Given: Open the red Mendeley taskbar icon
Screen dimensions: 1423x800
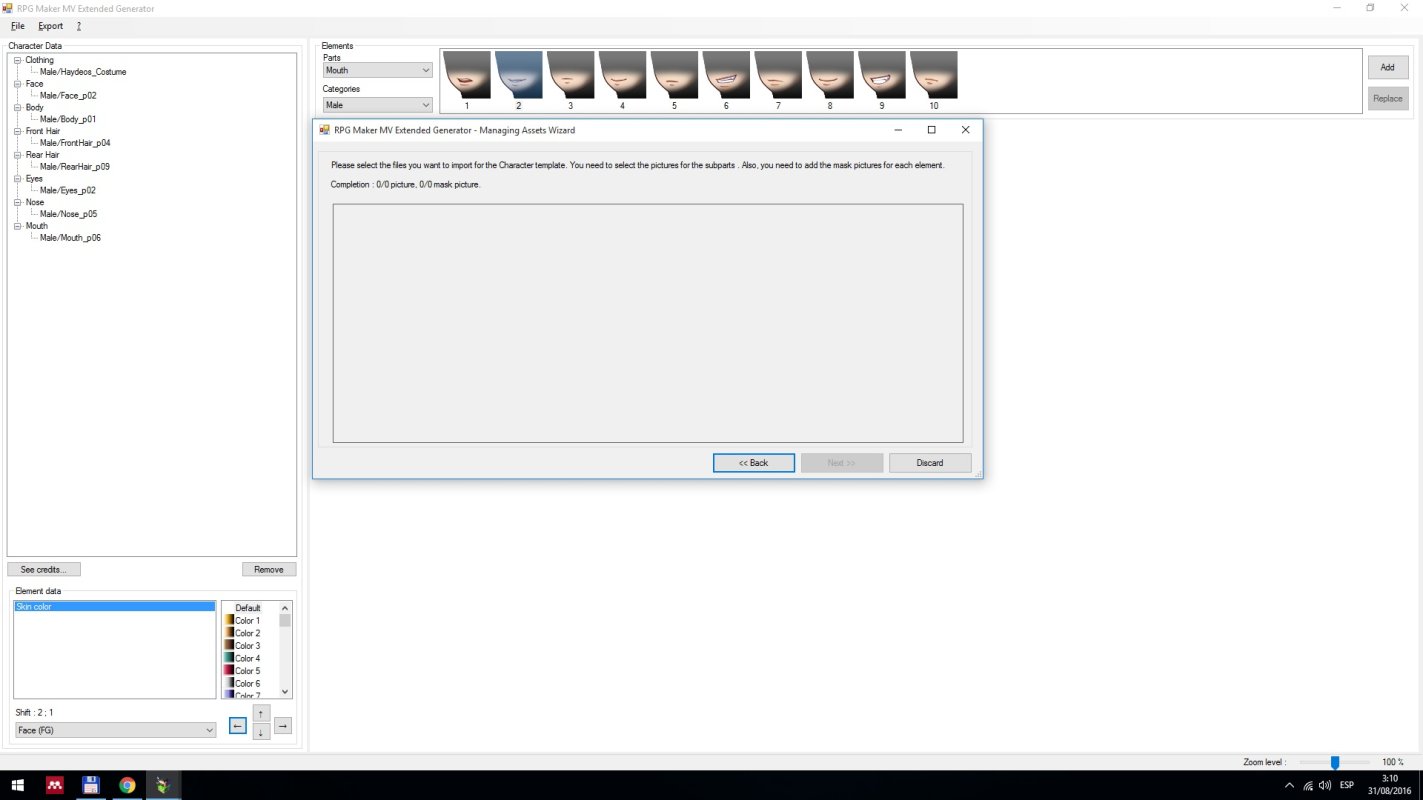Looking at the screenshot, I should (x=55, y=785).
